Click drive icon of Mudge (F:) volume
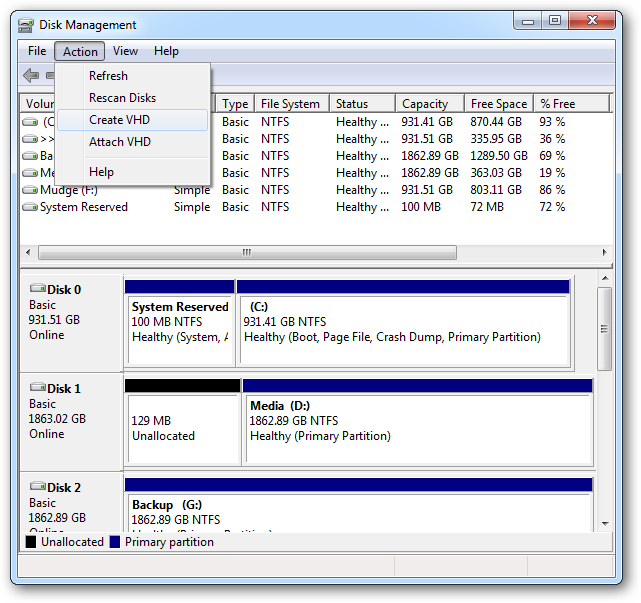The image size is (641, 603). pyautogui.click(x=30, y=190)
